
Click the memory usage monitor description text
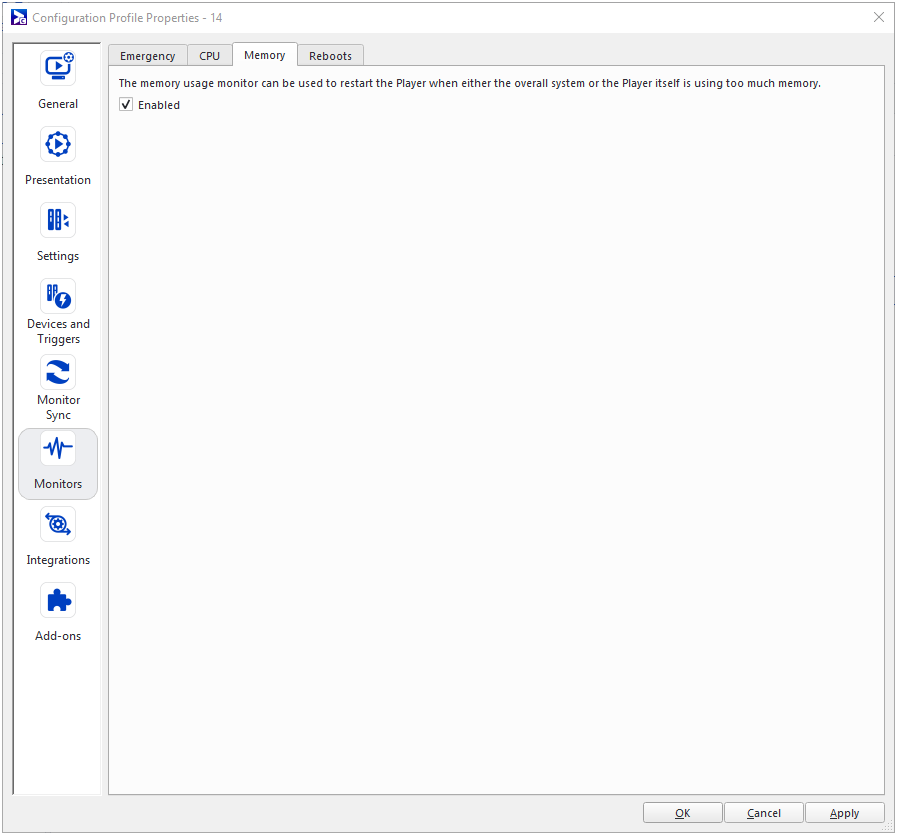pos(469,84)
